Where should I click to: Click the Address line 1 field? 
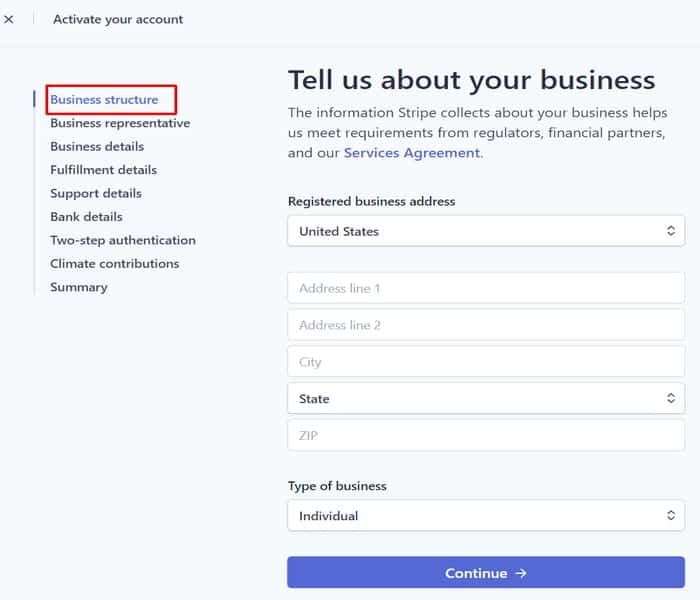coord(486,288)
